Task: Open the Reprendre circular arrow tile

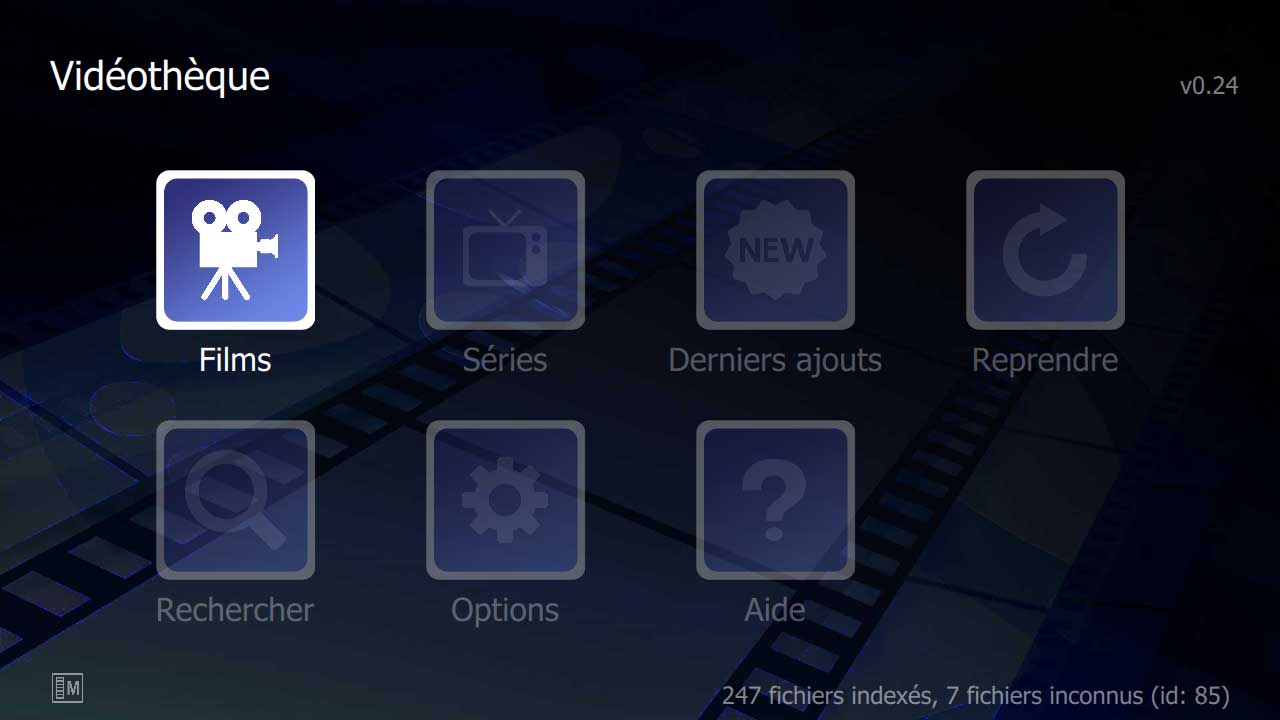Action: (1045, 250)
